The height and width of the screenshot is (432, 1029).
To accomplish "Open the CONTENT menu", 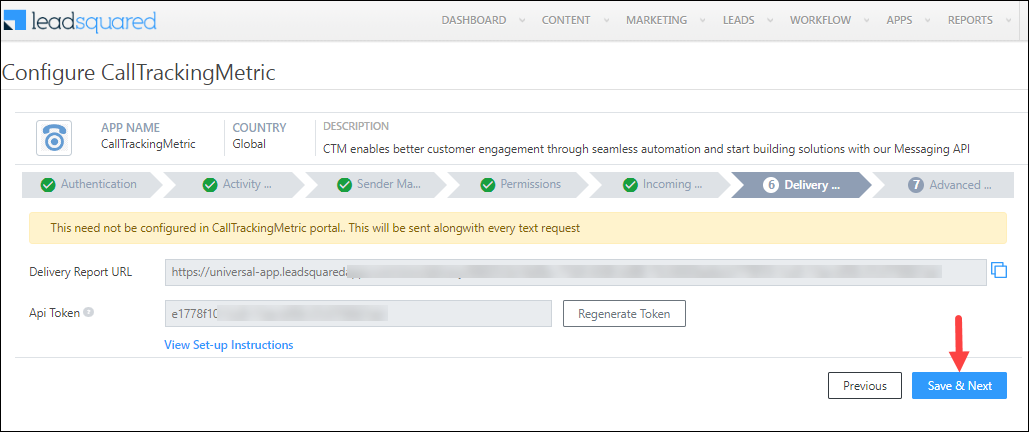I will pos(566,20).
